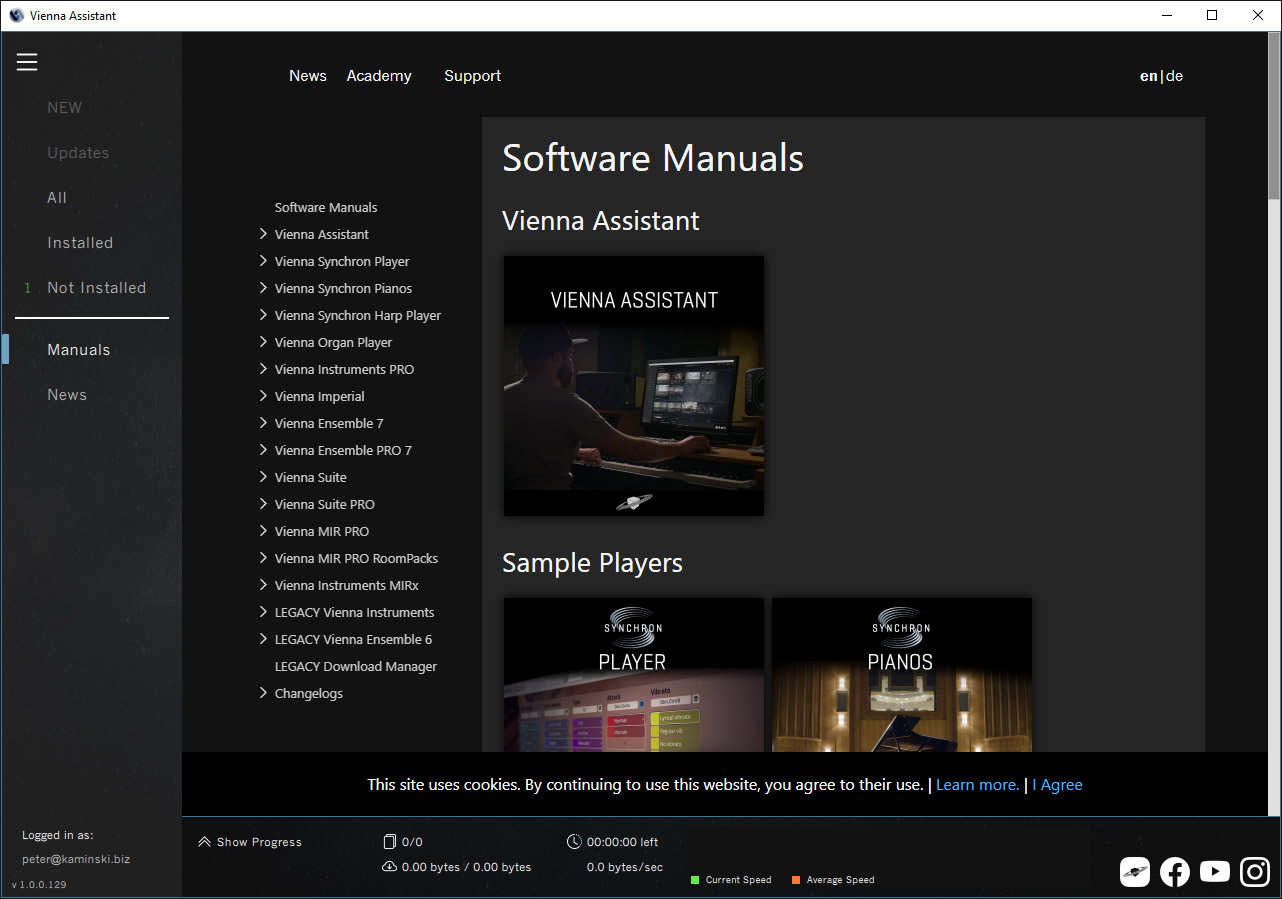1282x899 pixels.
Task: Open the Synchron Pianos manual thumbnail
Action: click(x=902, y=675)
